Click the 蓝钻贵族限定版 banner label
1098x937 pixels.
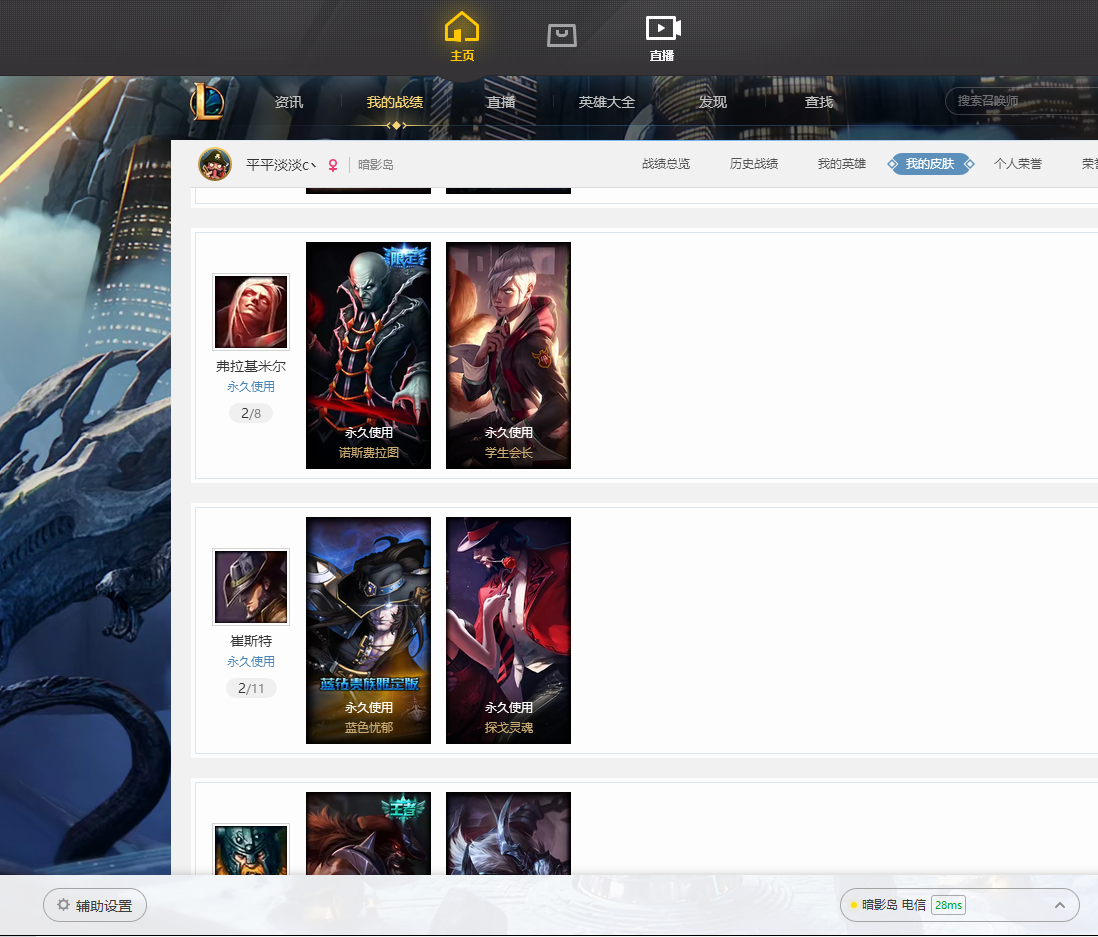(369, 683)
